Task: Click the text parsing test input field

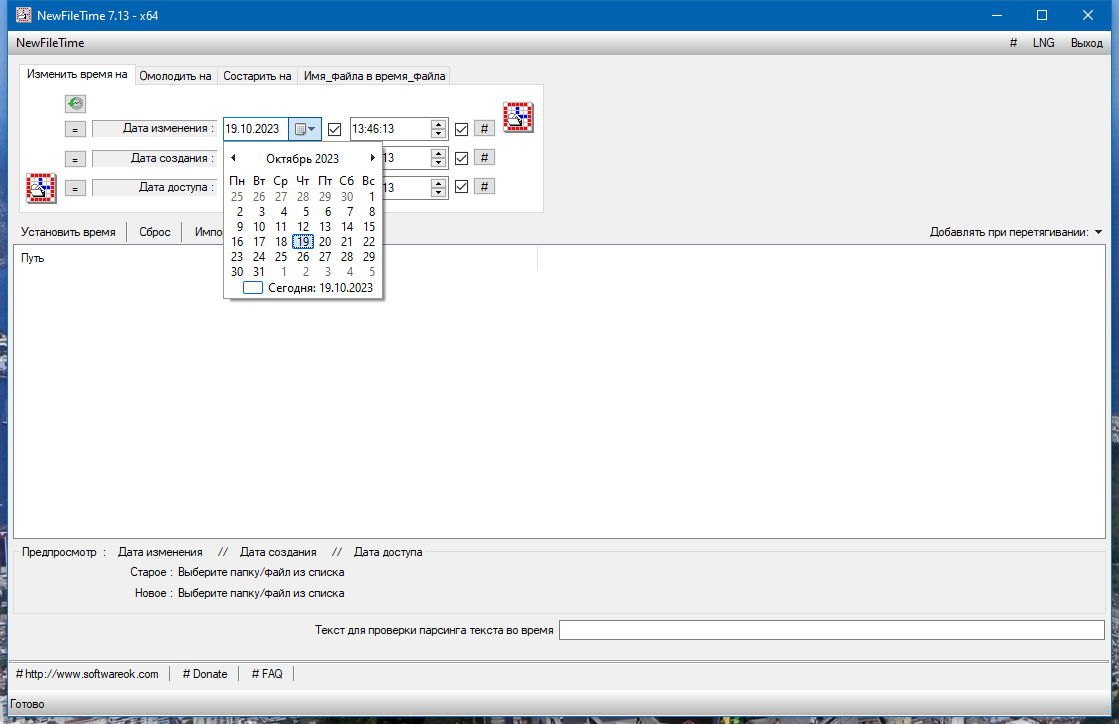Action: coord(831,630)
